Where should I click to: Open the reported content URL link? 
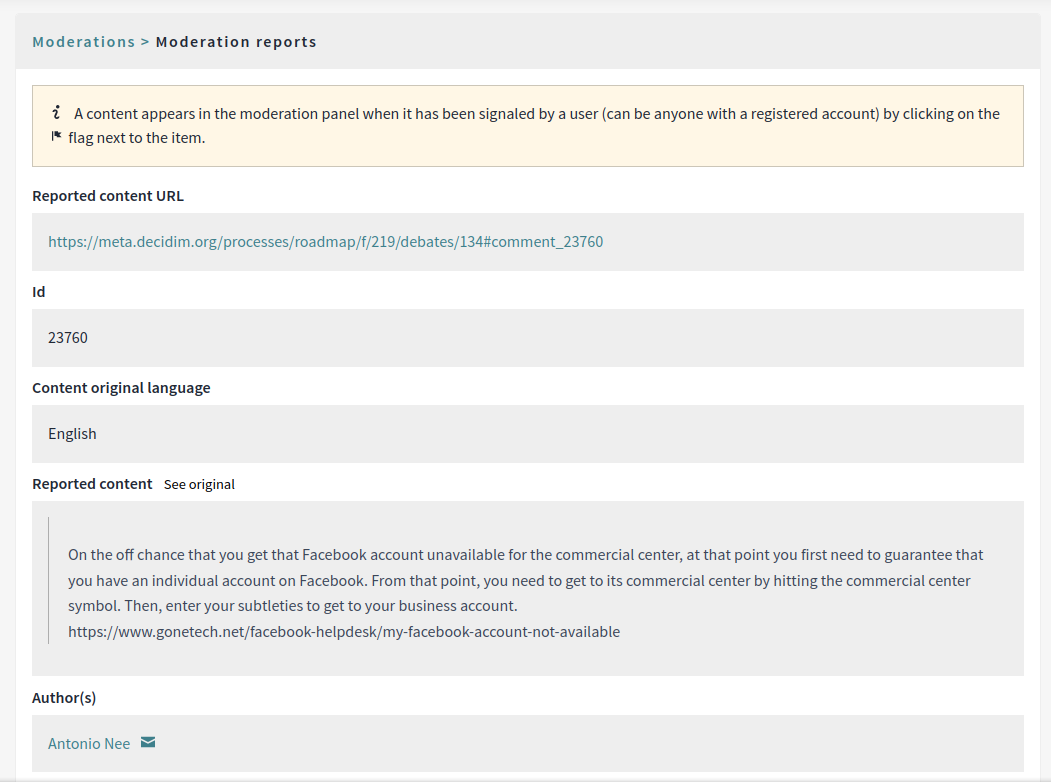point(326,242)
